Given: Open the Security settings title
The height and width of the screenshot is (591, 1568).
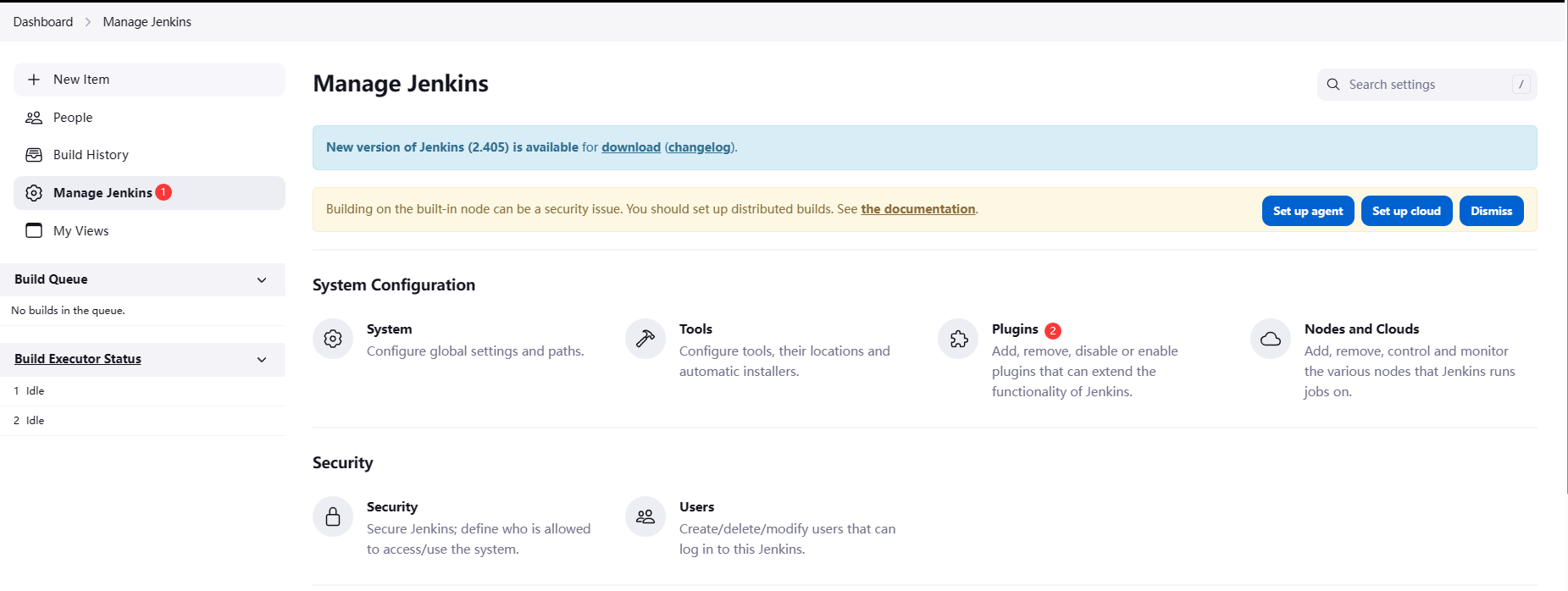Looking at the screenshot, I should [x=392, y=507].
